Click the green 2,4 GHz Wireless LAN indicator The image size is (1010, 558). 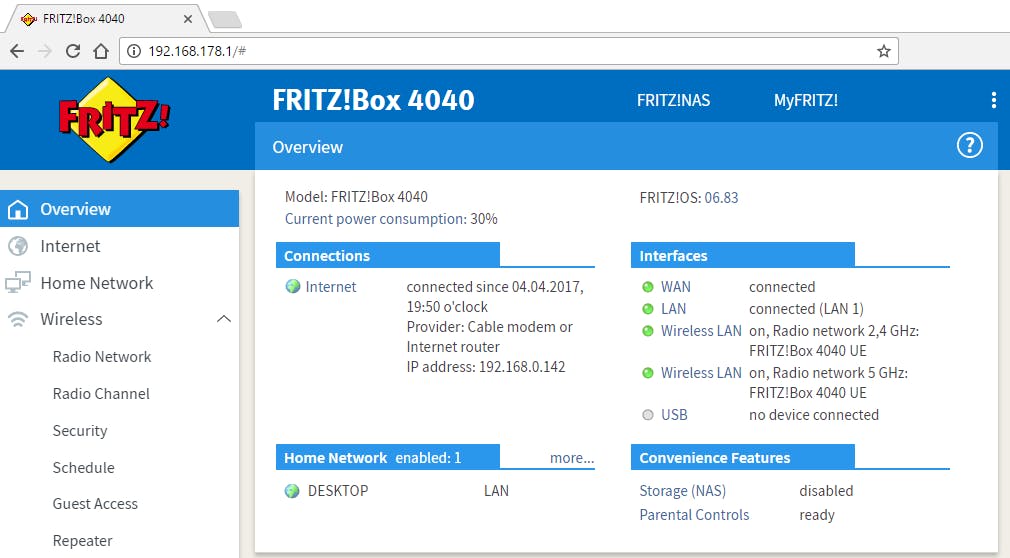[648, 331]
